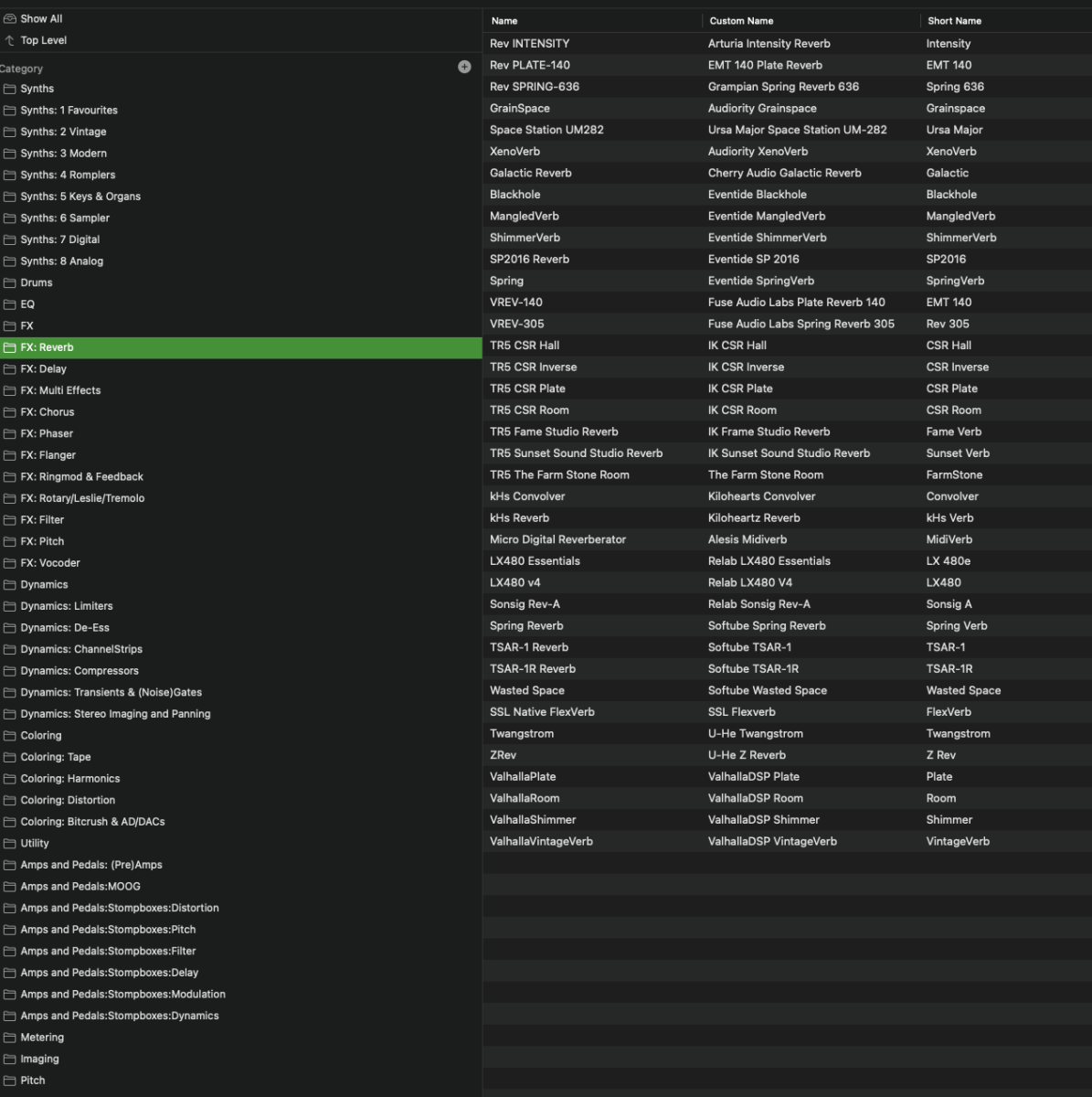The width and height of the screenshot is (1092, 1097).
Task: Click Softube Wasted Space custom name
Action: click(x=768, y=690)
